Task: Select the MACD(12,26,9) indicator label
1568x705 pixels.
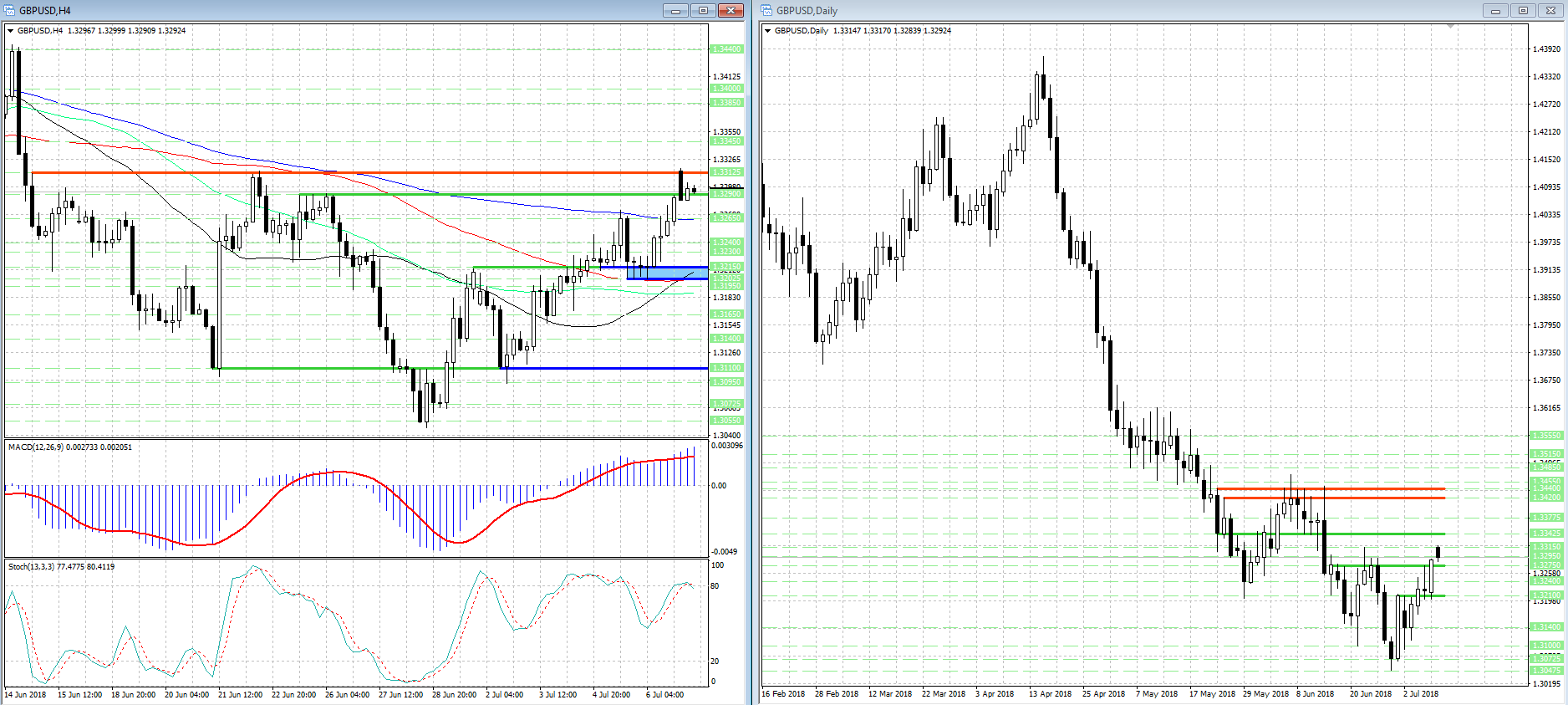Action: pyautogui.click(x=70, y=447)
